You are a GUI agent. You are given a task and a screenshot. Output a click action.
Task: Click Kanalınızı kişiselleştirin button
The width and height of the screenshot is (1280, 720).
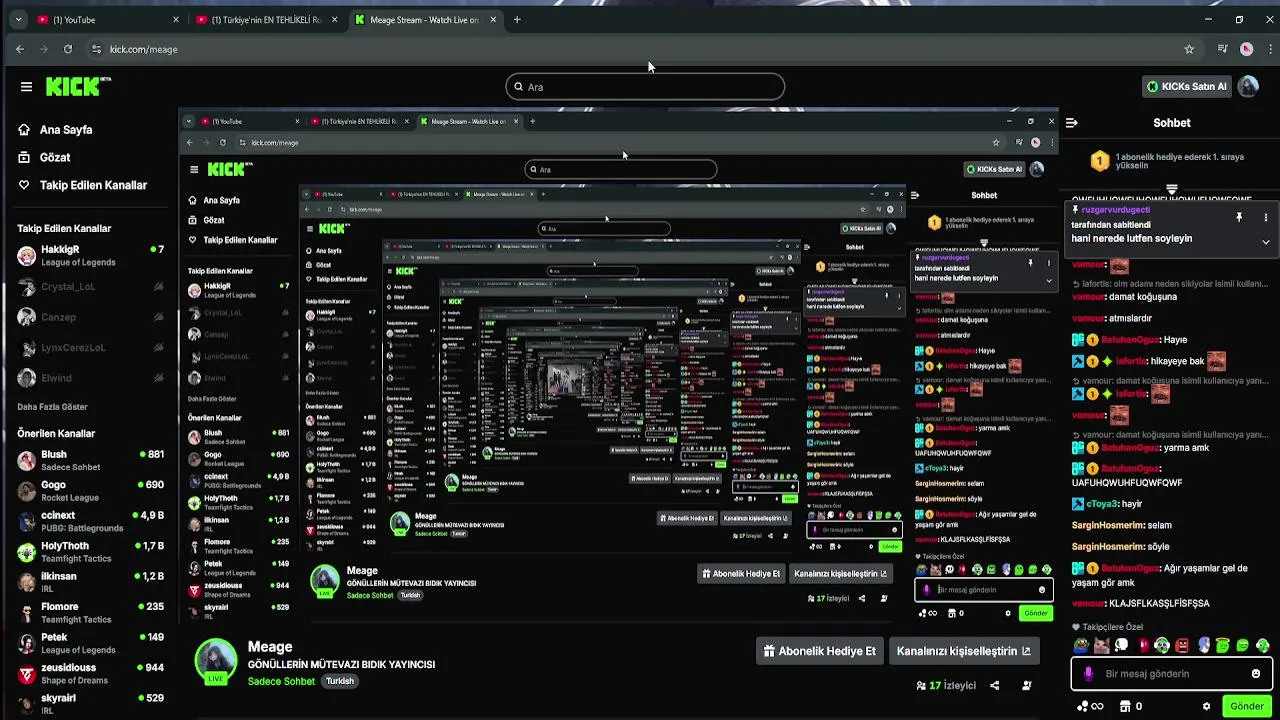pos(964,651)
